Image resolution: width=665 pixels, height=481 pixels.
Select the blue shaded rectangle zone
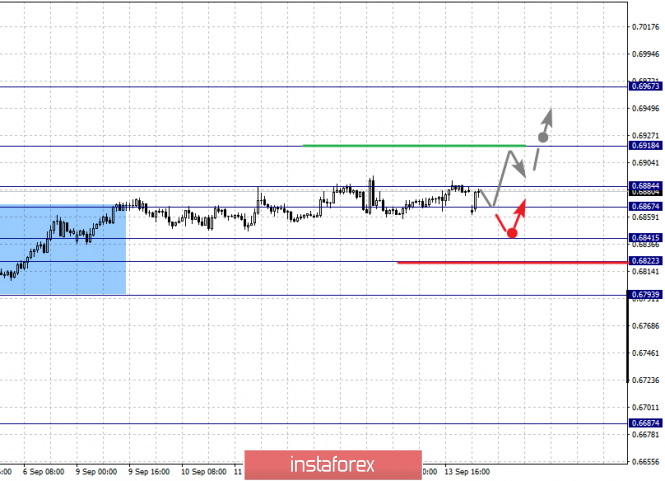pyautogui.click(x=63, y=250)
